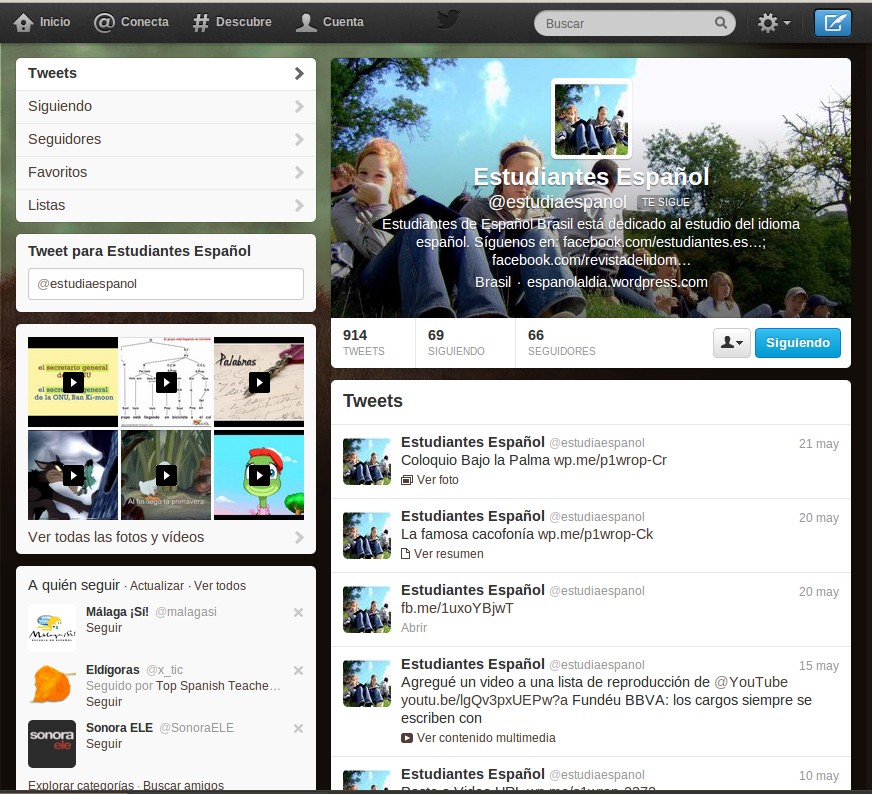This screenshot has height=794, width=872.
Task: Open the Cuenta profile tab
Action: pyautogui.click(x=331, y=22)
